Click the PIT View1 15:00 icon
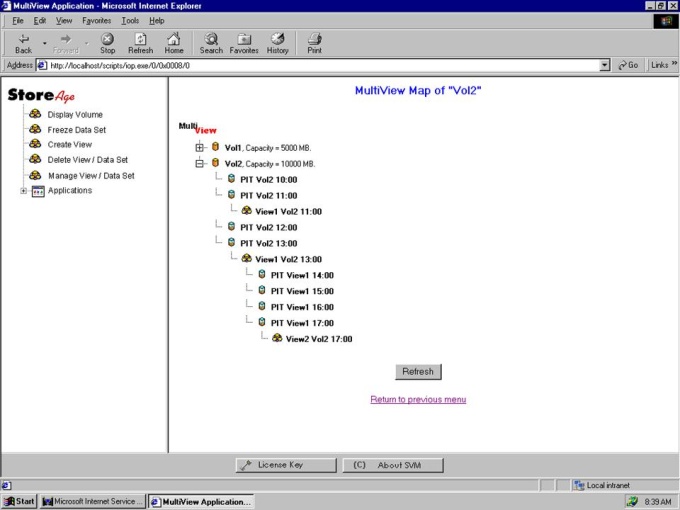The height and width of the screenshot is (510, 680). tap(262, 290)
